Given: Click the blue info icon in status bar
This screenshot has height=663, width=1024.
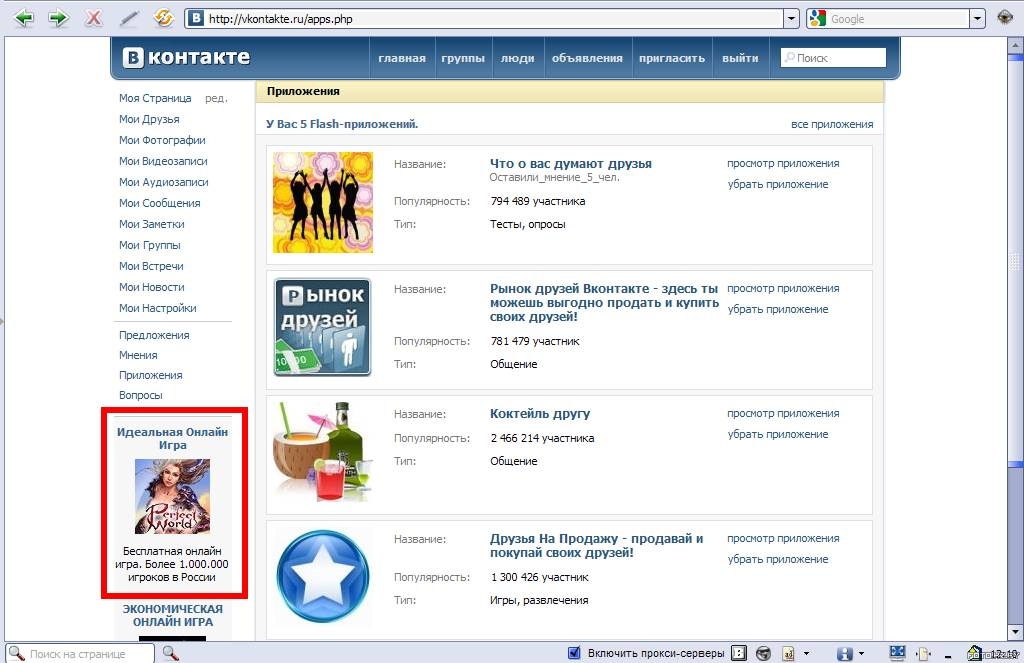Looking at the screenshot, I should coord(844,653).
